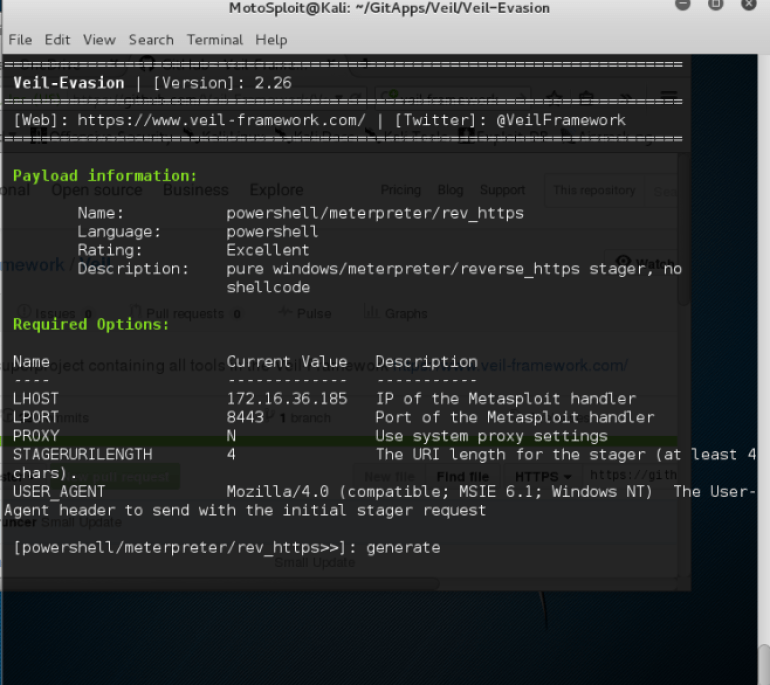This screenshot has height=685, width=770.
Task: Click the LPORT value 8443
Action: [245, 417]
